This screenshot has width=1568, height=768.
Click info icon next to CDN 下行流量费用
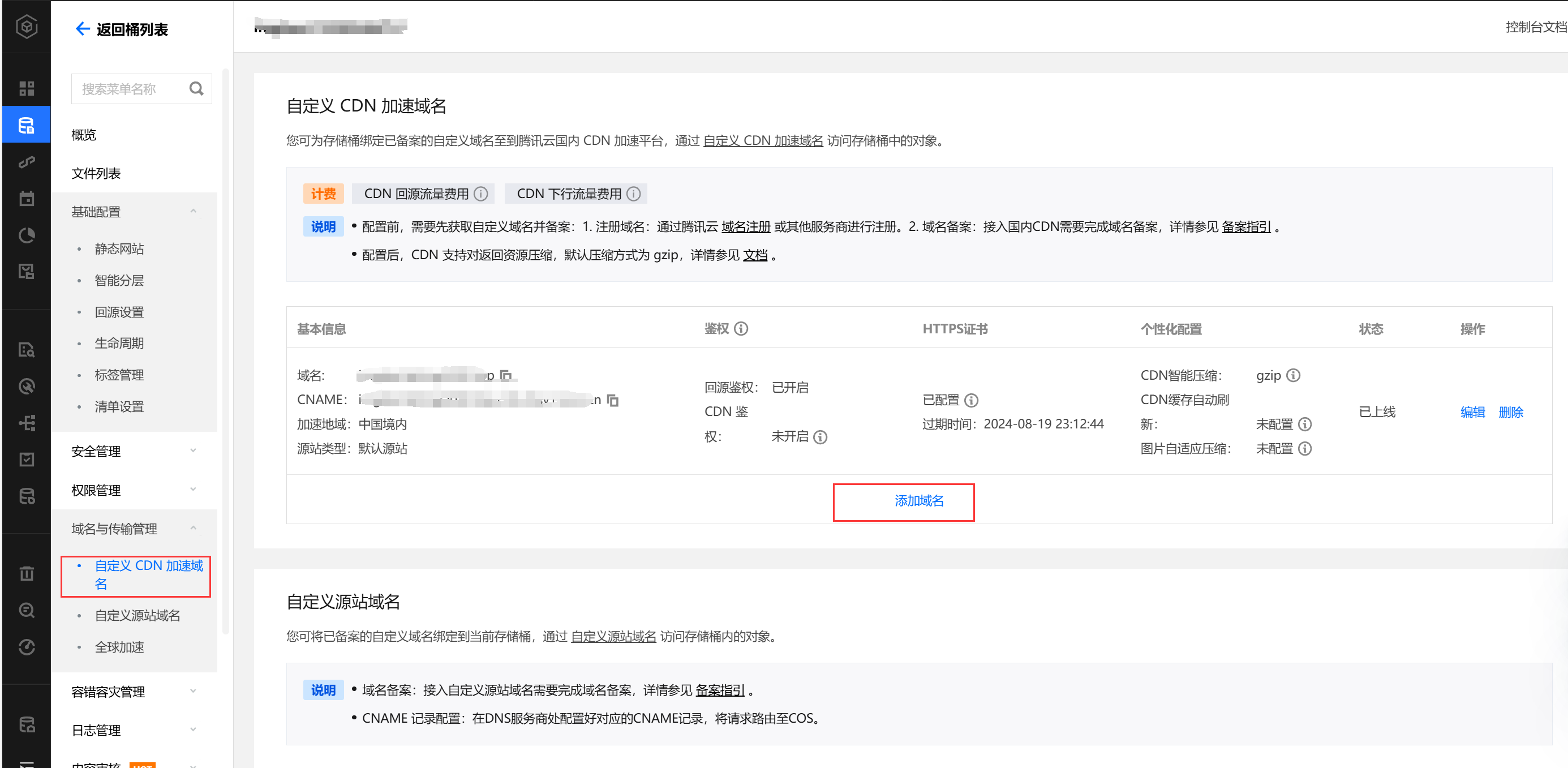[x=634, y=194]
